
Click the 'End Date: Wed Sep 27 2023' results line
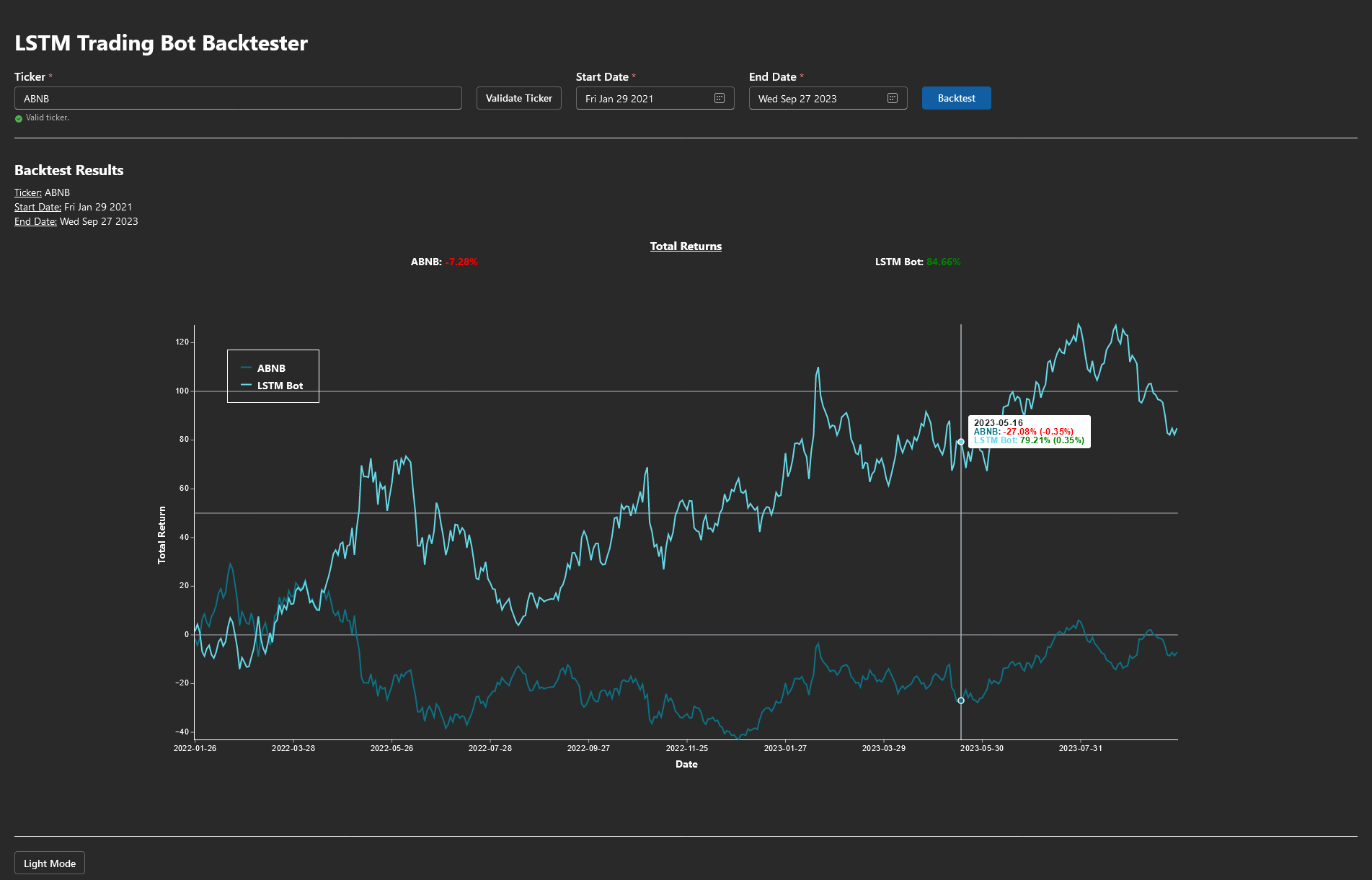76,221
